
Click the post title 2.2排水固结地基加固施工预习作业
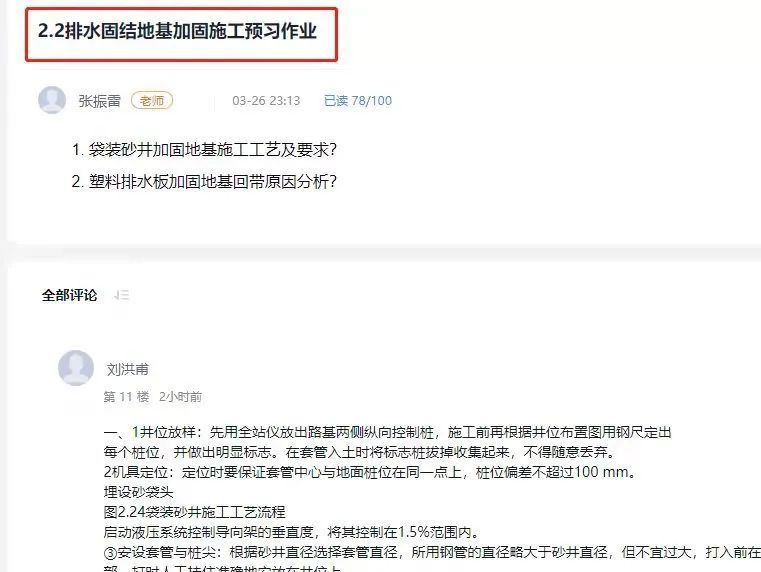(x=177, y=31)
